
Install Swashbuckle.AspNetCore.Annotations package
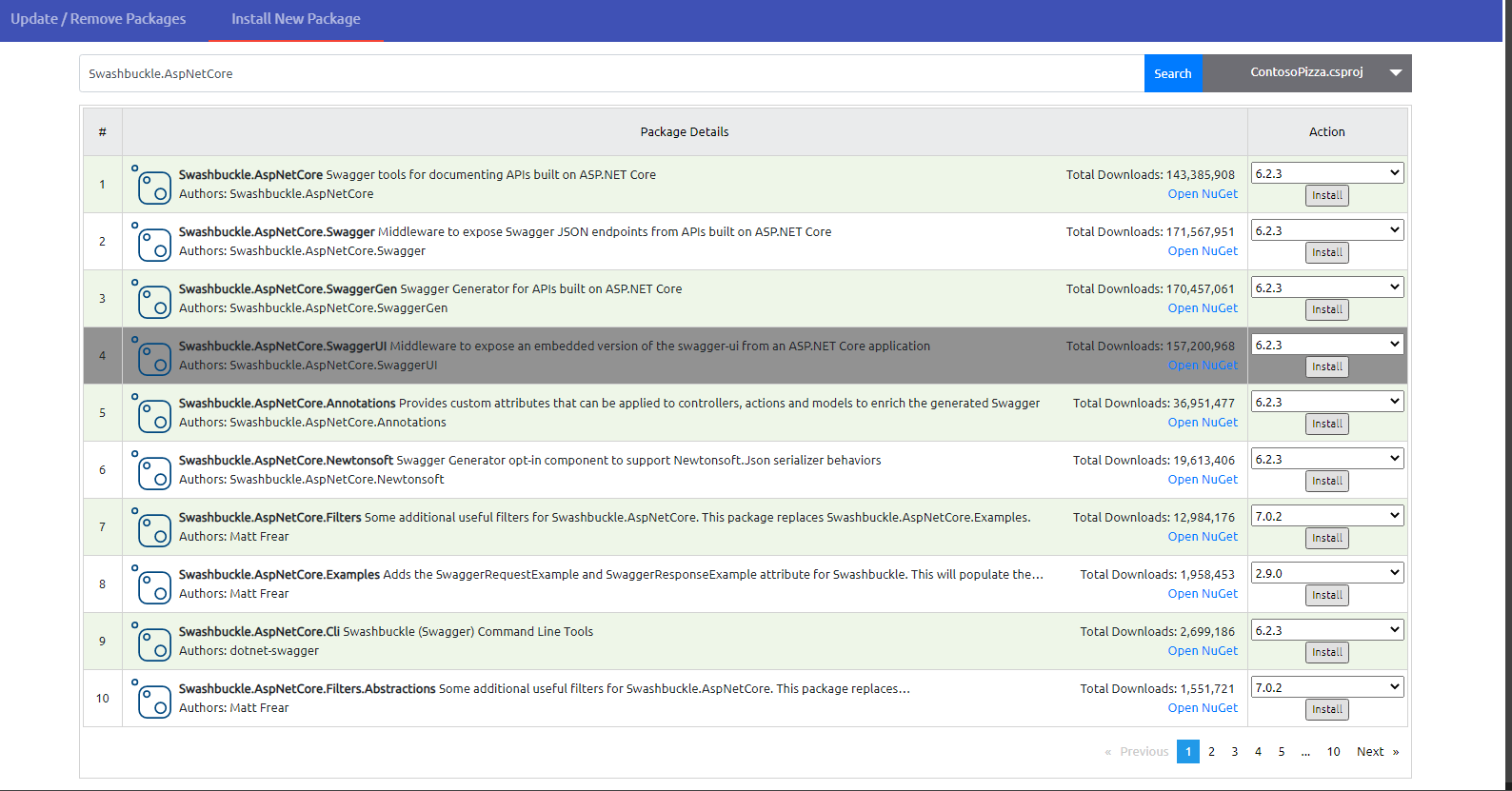tap(1327, 425)
